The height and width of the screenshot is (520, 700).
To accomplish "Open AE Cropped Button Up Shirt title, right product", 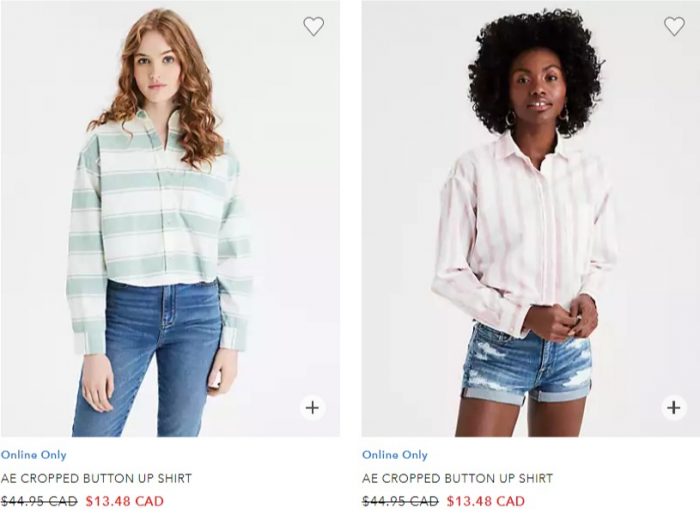I will [457, 478].
